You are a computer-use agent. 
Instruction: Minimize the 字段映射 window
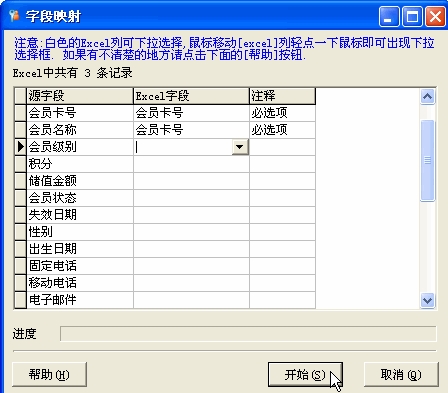pyautogui.click(x=389, y=17)
